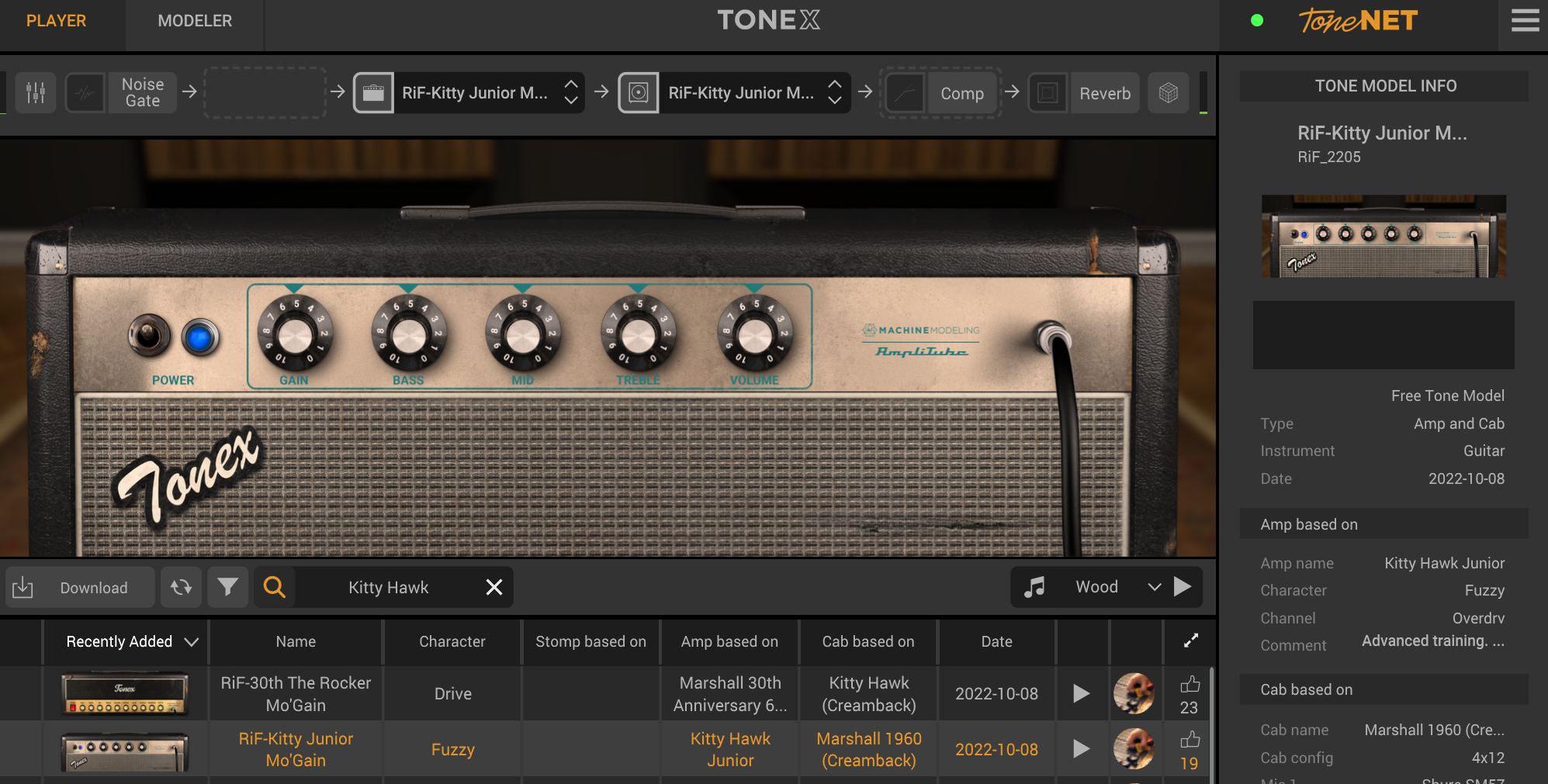The width and height of the screenshot is (1548, 784).
Task: Toggle the Reverb module
Action: 1048,93
